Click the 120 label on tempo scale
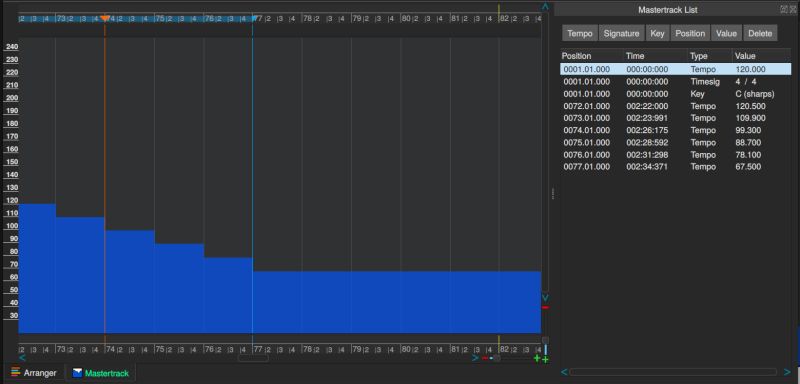This screenshot has height=384, width=800. pyautogui.click(x=12, y=200)
